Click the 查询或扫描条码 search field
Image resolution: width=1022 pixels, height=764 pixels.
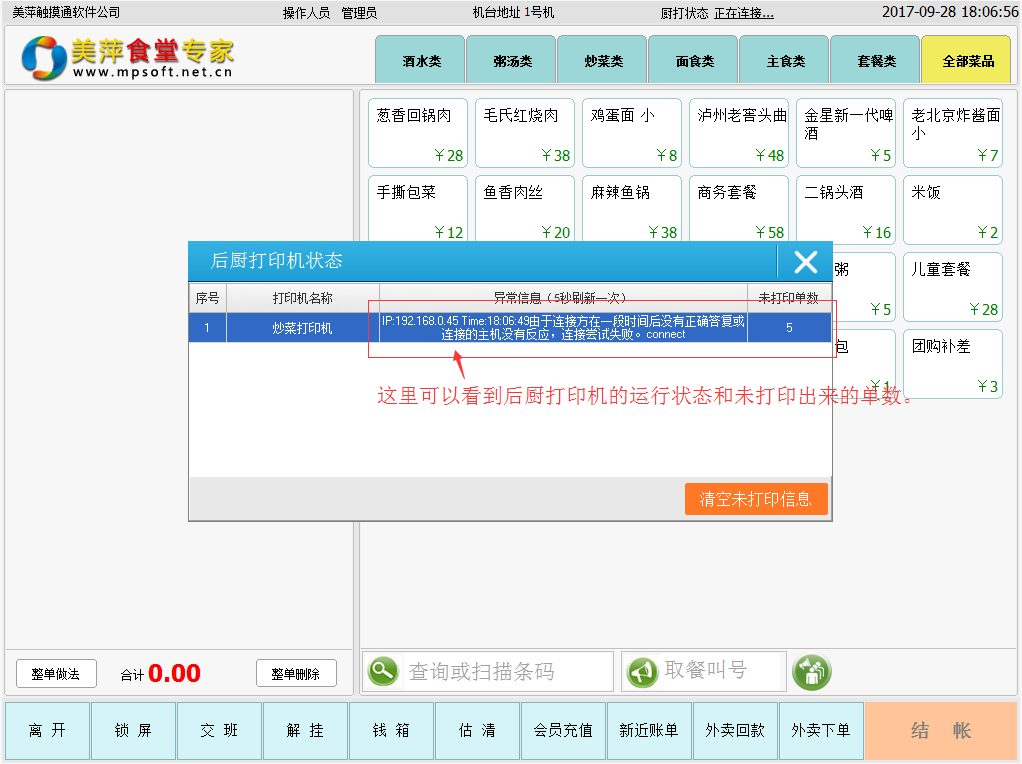click(505, 671)
